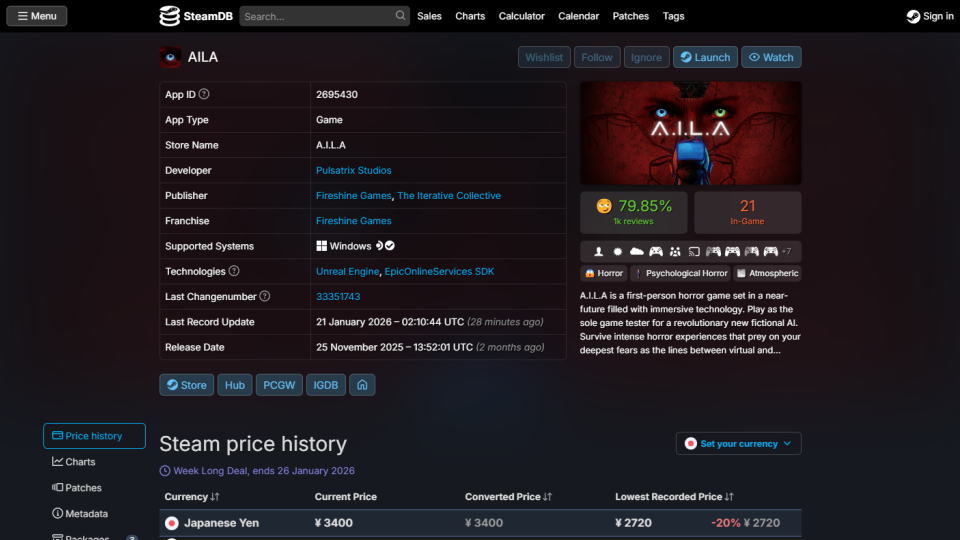This screenshot has width=960, height=540.
Task: Open the community Hub button
Action: tap(234, 385)
